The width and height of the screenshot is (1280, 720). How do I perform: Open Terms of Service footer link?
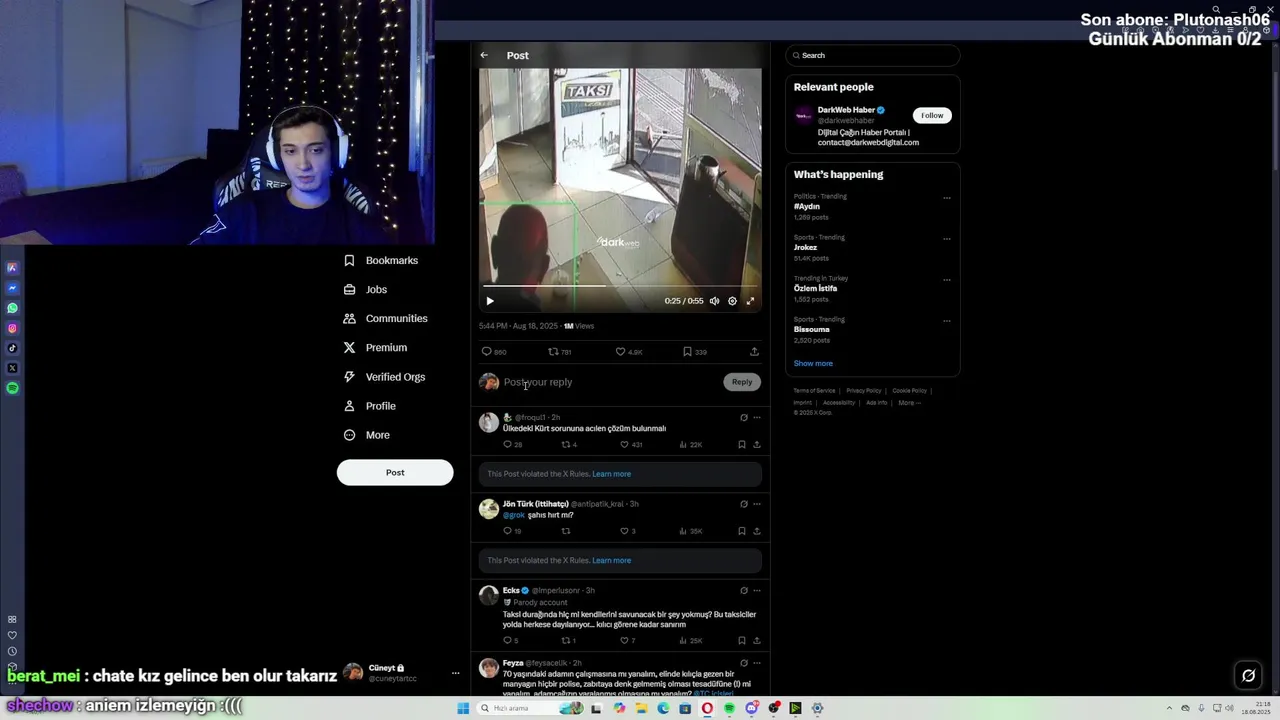point(814,391)
